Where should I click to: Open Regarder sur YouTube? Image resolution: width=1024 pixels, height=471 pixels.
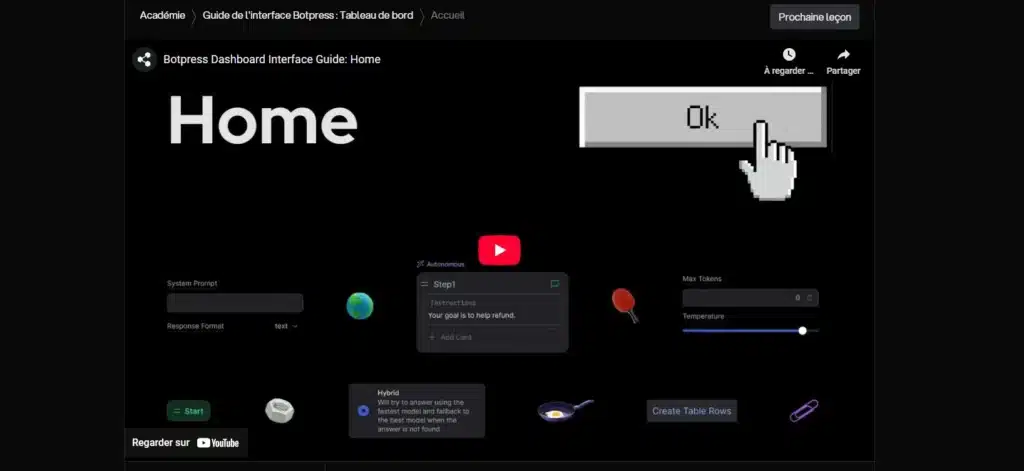click(x=185, y=442)
